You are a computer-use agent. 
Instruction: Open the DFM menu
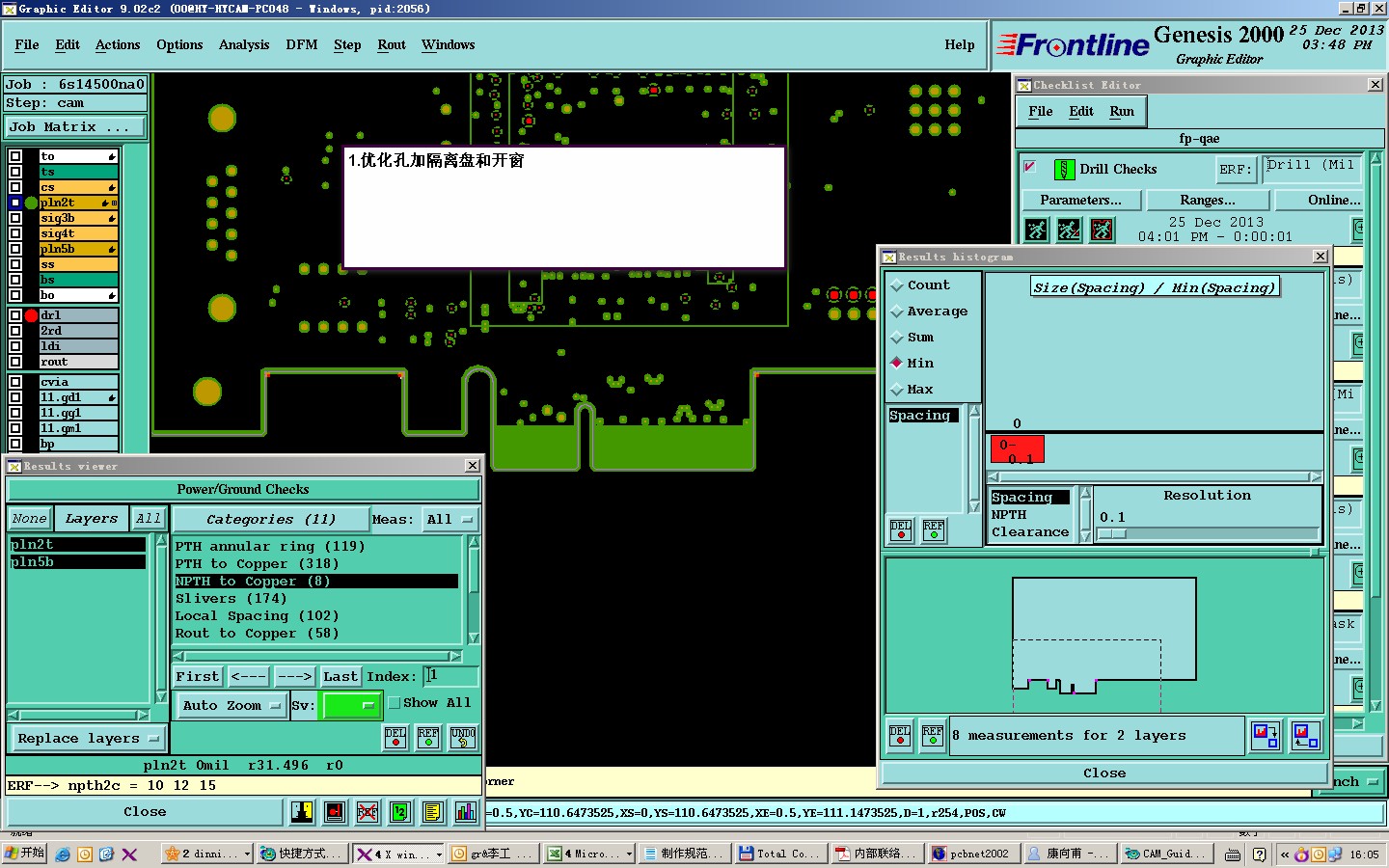pyautogui.click(x=302, y=45)
